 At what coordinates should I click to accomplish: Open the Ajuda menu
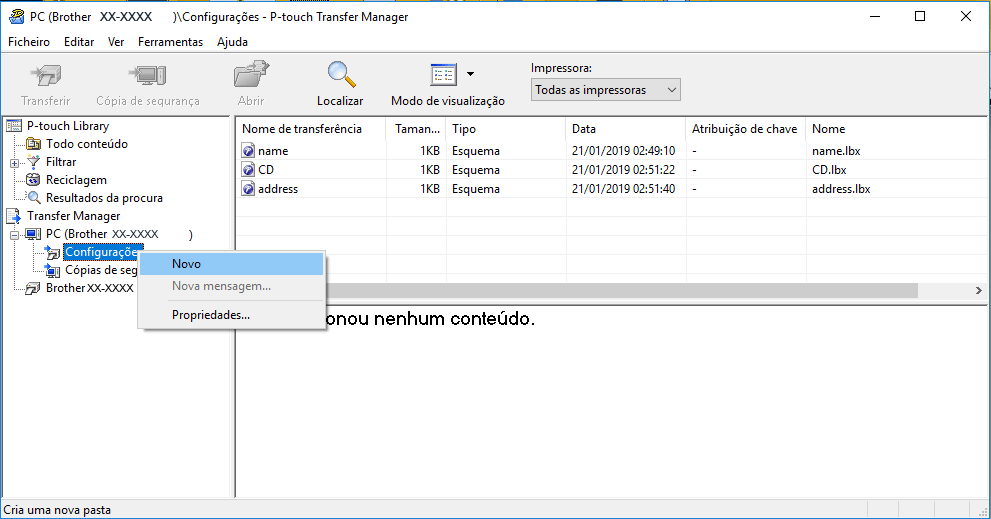[233, 42]
